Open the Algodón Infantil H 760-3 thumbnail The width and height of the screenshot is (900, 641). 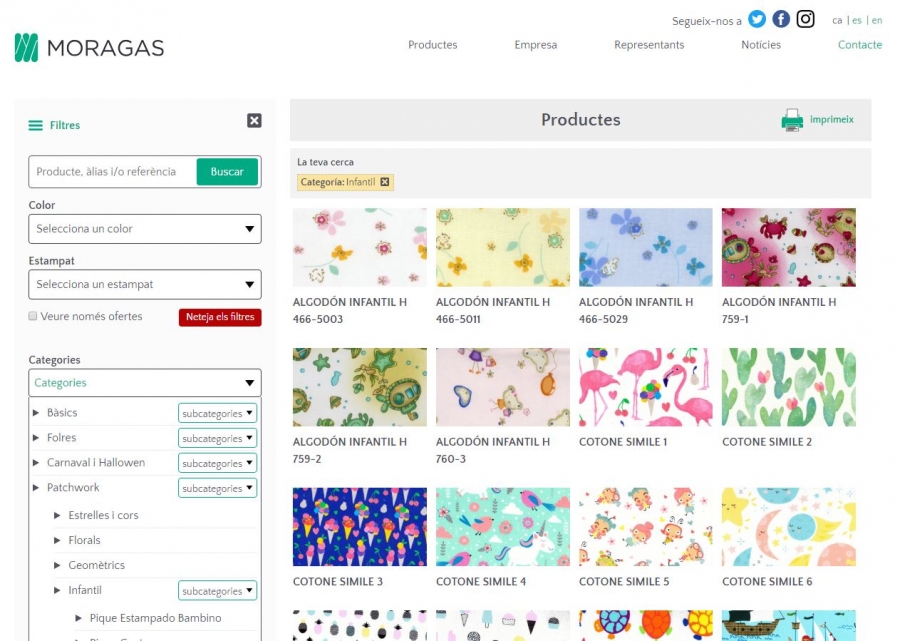click(503, 387)
